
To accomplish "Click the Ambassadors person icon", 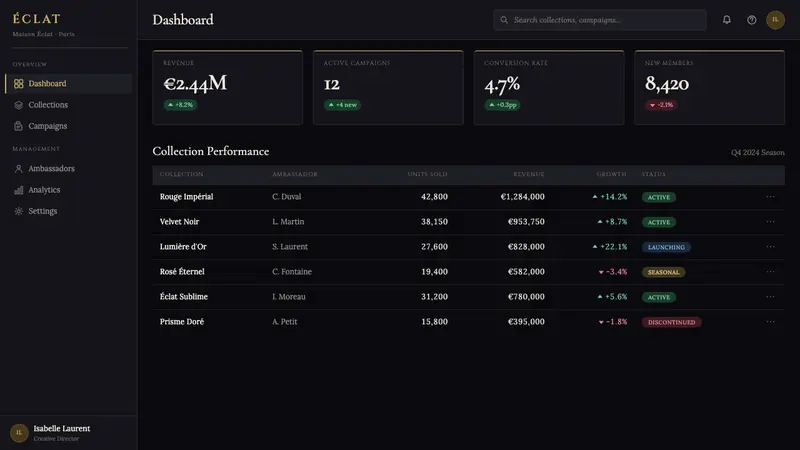I will click(x=18, y=169).
